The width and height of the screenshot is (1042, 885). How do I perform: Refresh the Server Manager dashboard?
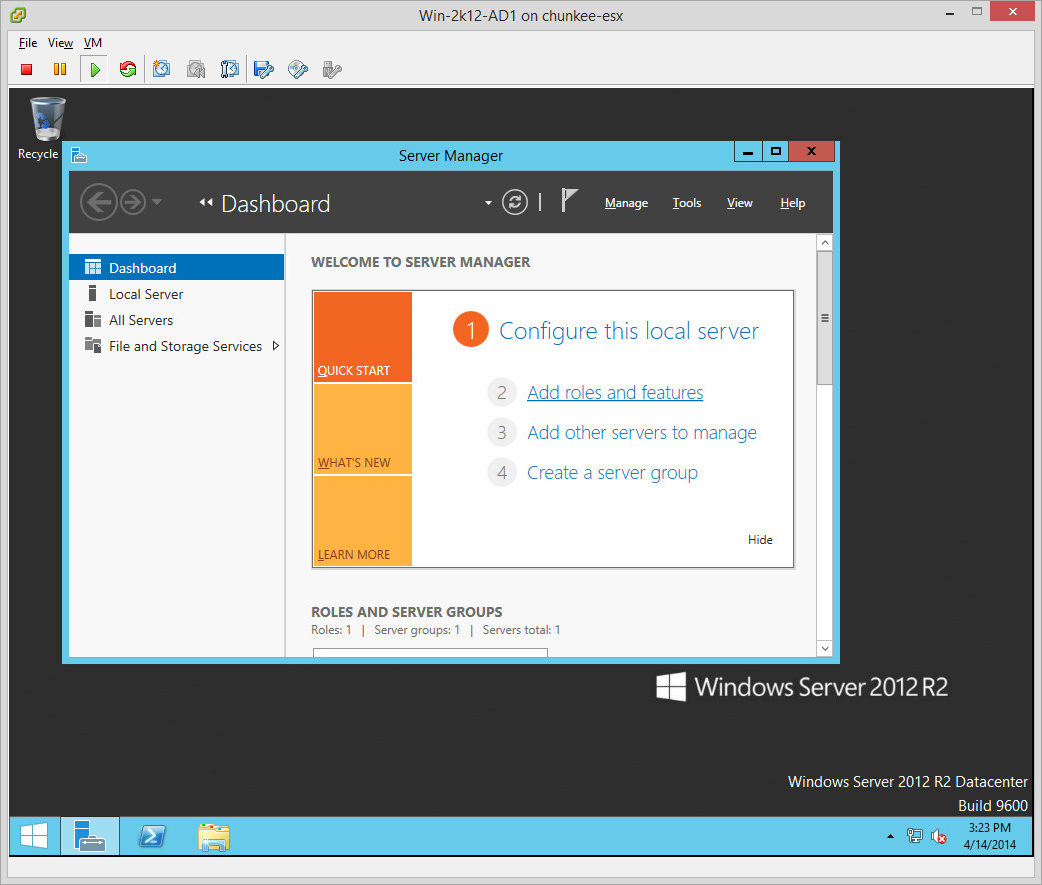(x=514, y=202)
